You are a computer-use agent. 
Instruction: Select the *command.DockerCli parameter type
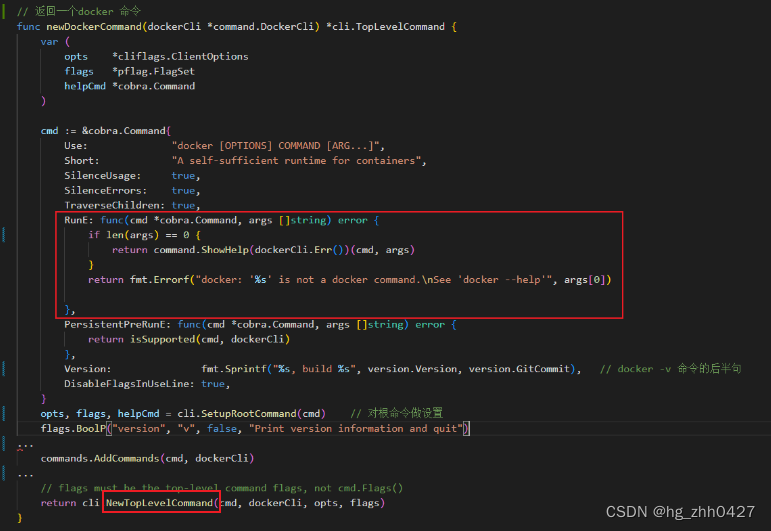(x=260, y=27)
